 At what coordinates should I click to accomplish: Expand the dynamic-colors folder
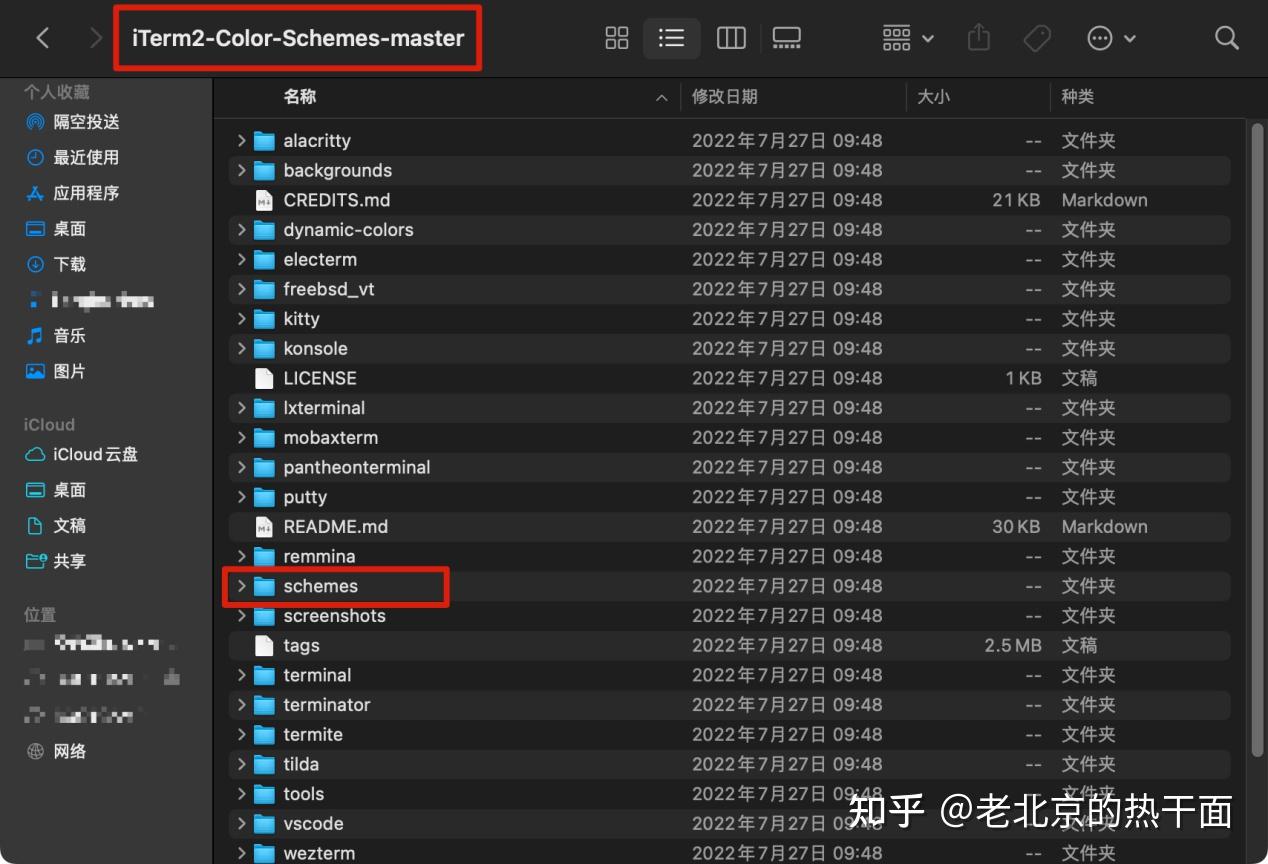click(241, 230)
